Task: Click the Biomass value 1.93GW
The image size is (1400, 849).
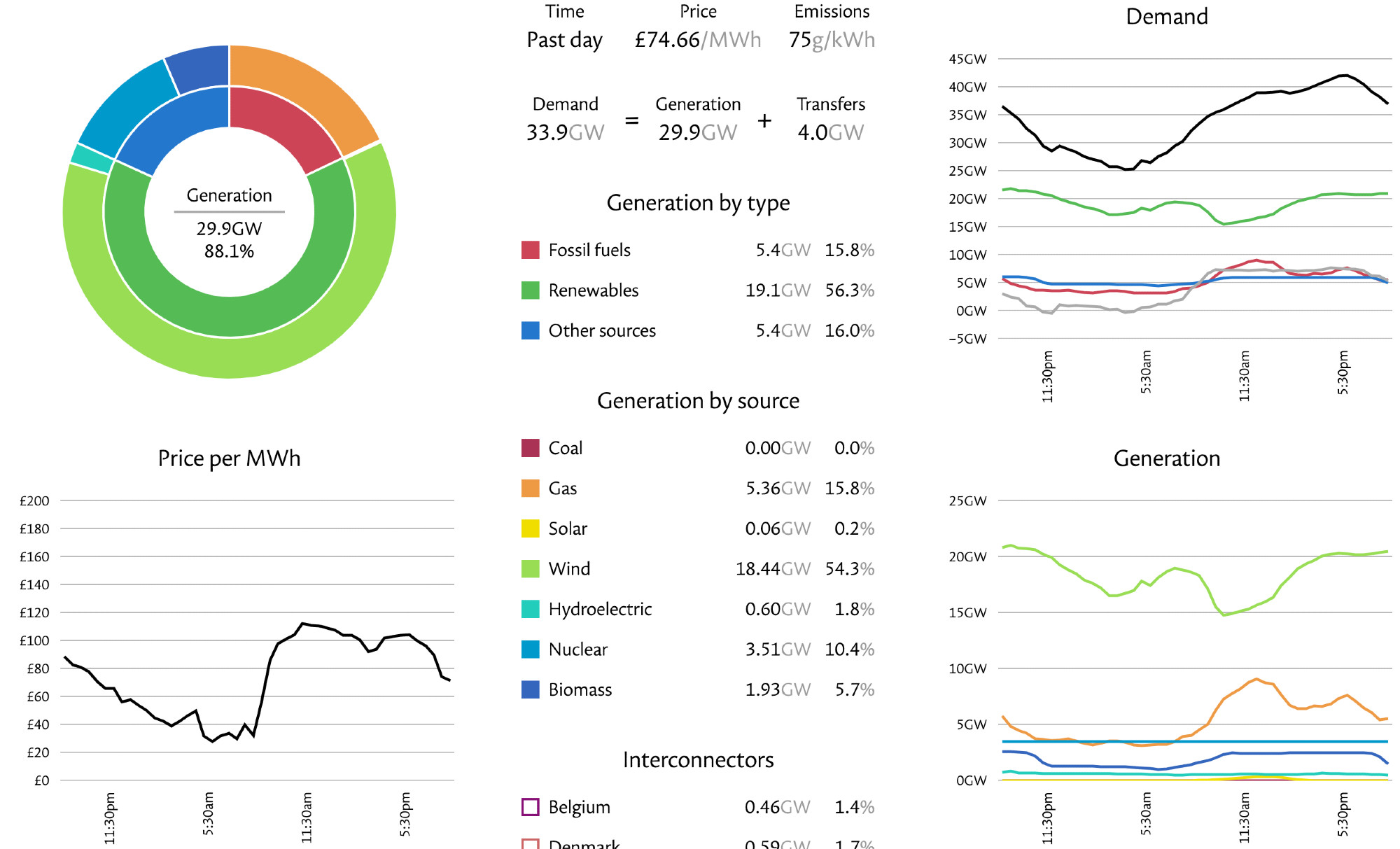Action: pos(778,689)
